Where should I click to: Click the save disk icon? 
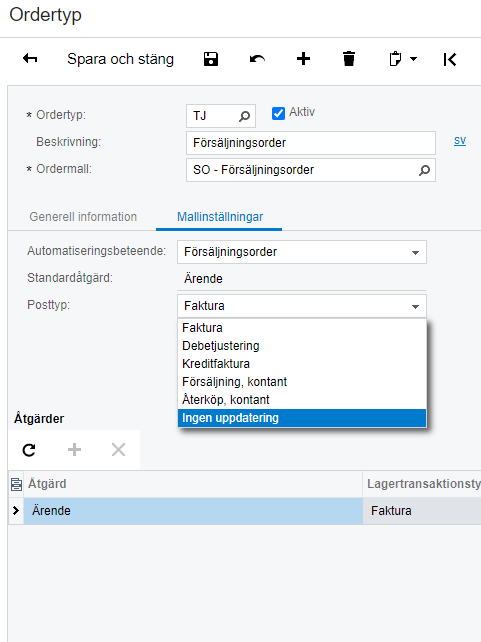[211, 59]
